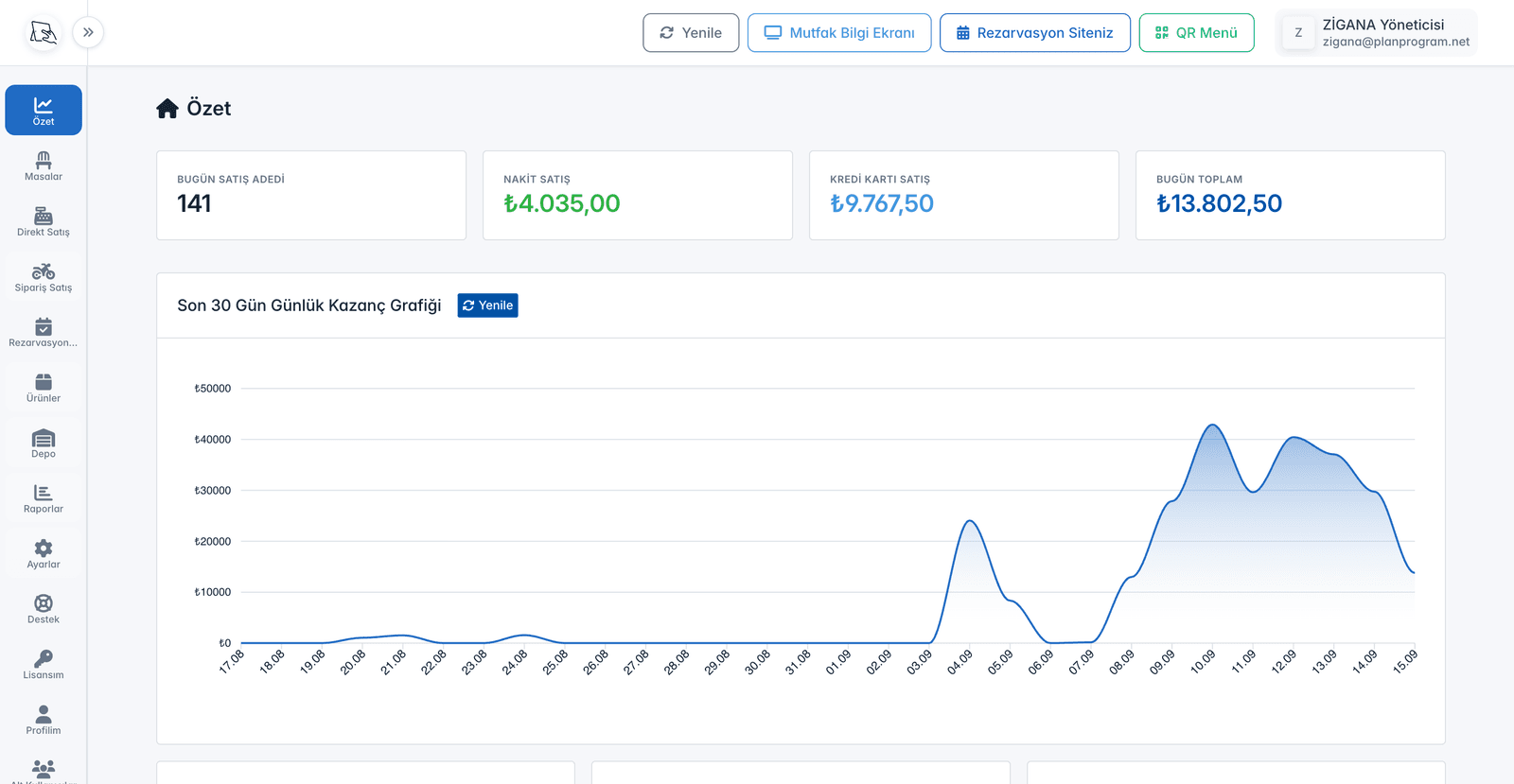Open ZİGANA Yöneticisi user account menu

1377,33
